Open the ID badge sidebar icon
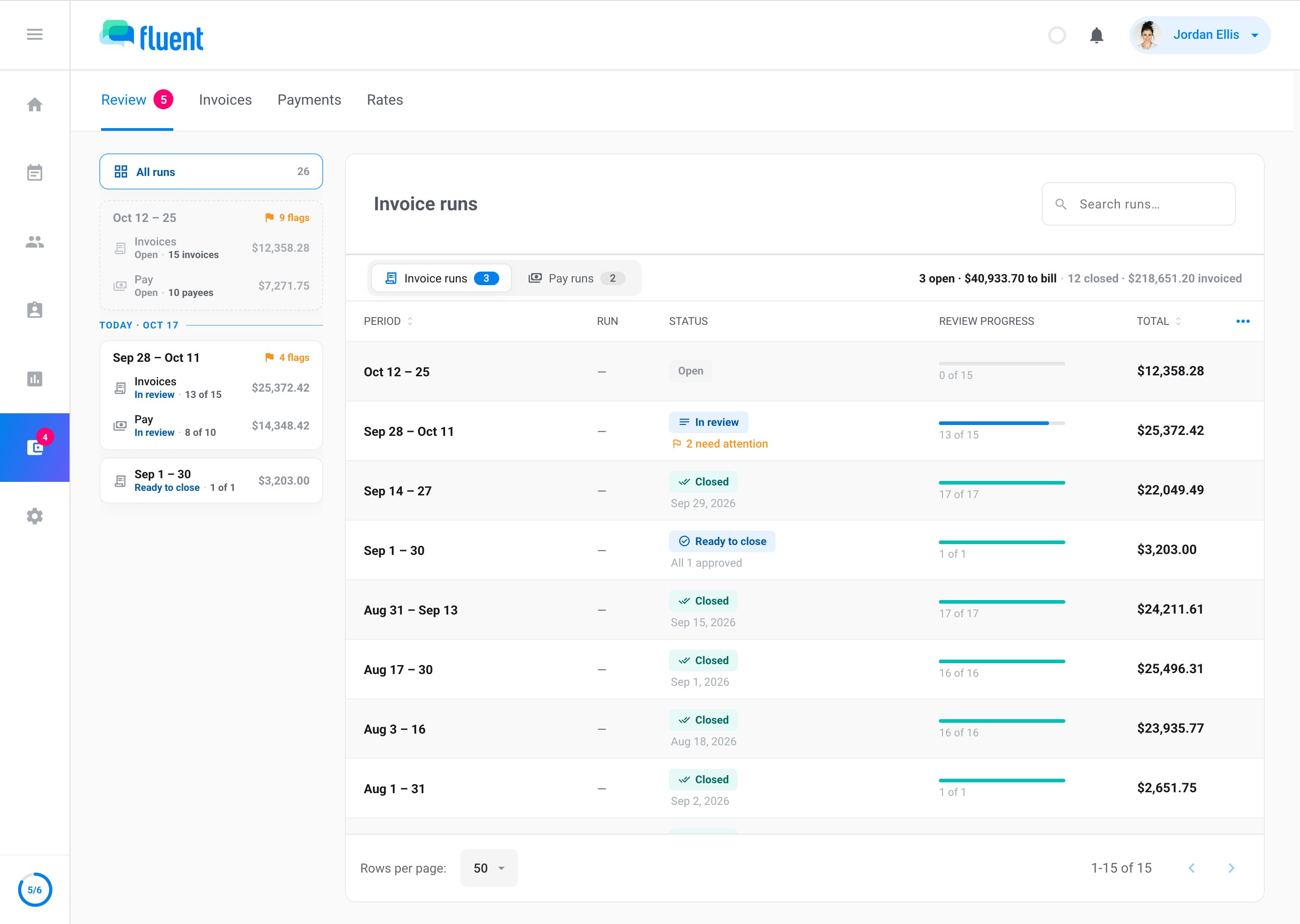Viewport: 1300px width, 924px height. (x=35, y=310)
